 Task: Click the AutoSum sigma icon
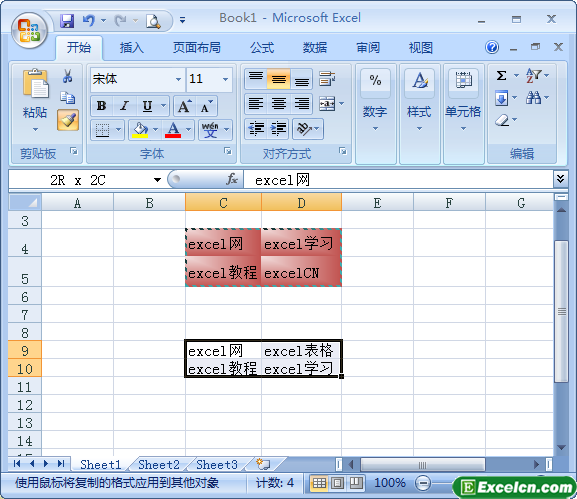coord(501,76)
